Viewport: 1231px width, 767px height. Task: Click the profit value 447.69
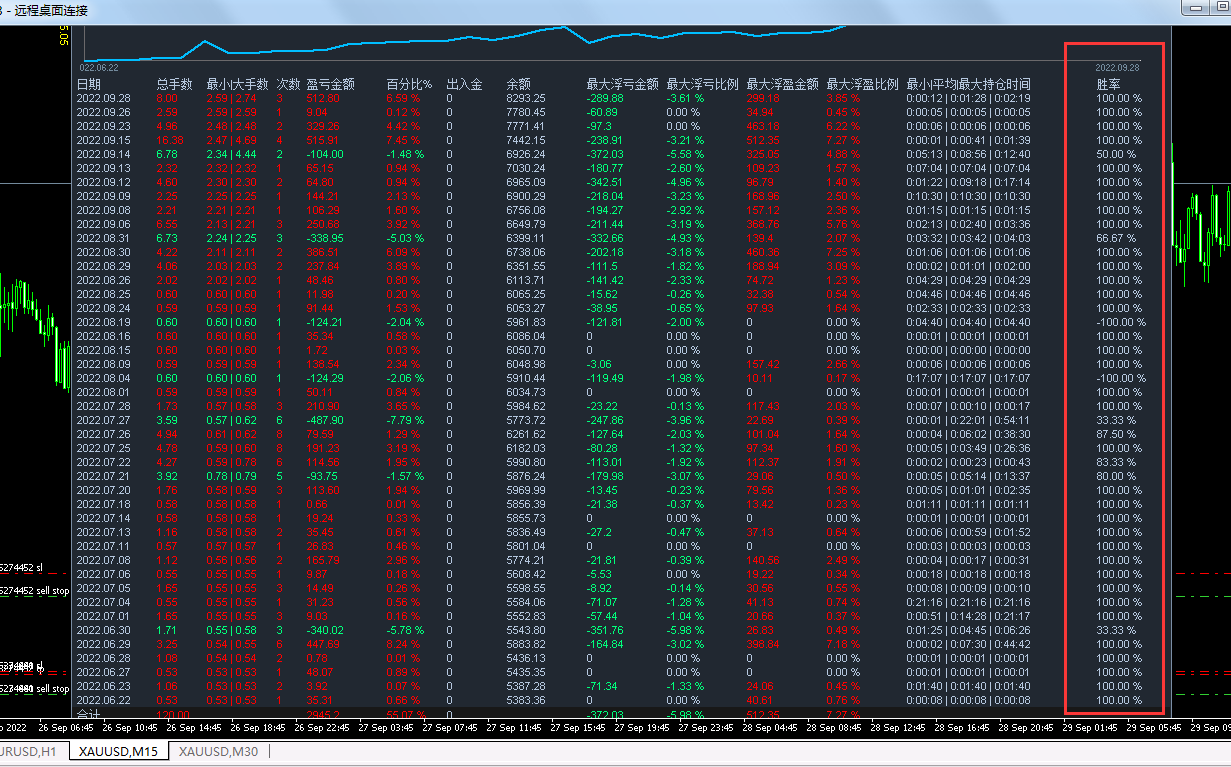click(323, 644)
